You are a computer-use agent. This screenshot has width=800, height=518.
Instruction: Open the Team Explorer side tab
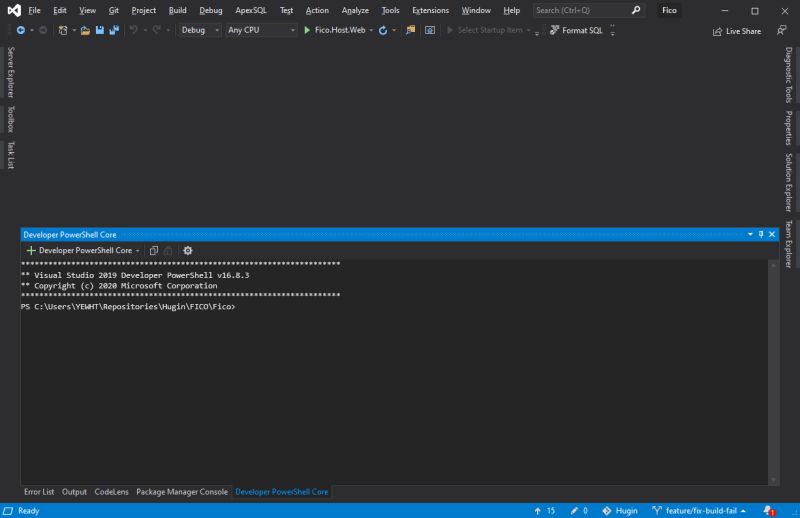(789, 244)
